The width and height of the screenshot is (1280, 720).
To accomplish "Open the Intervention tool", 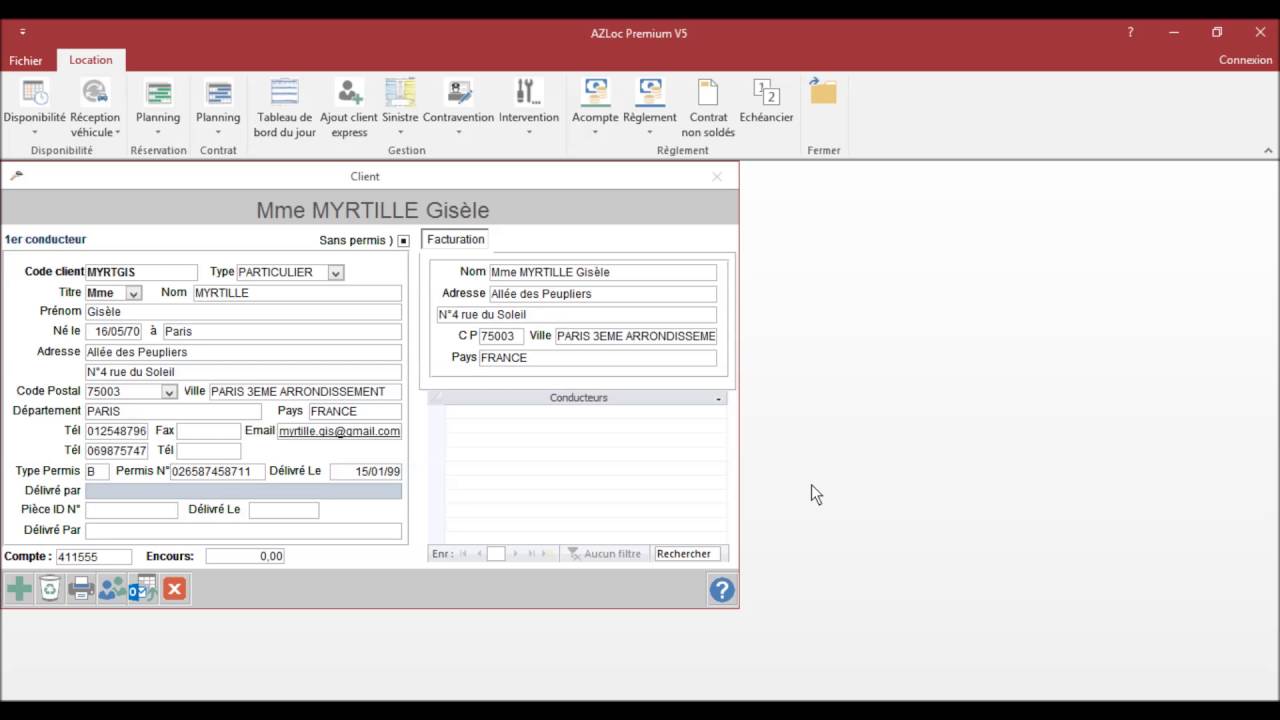I will tap(529, 108).
